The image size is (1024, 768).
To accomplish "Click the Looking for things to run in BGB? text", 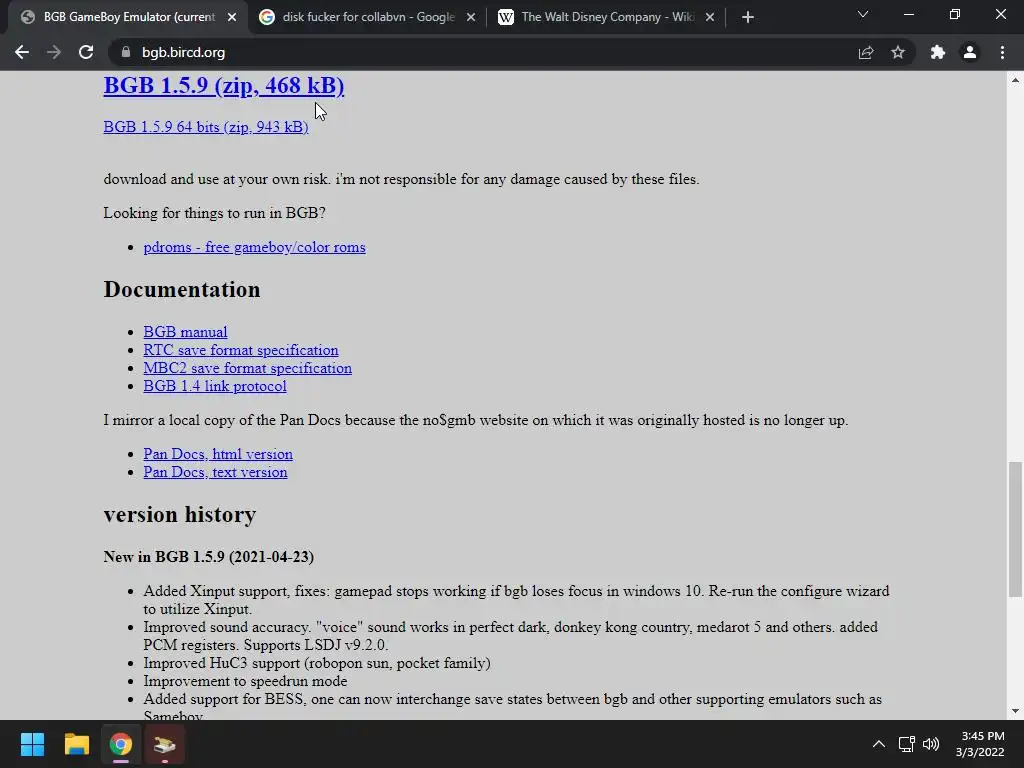I will [x=214, y=213].
